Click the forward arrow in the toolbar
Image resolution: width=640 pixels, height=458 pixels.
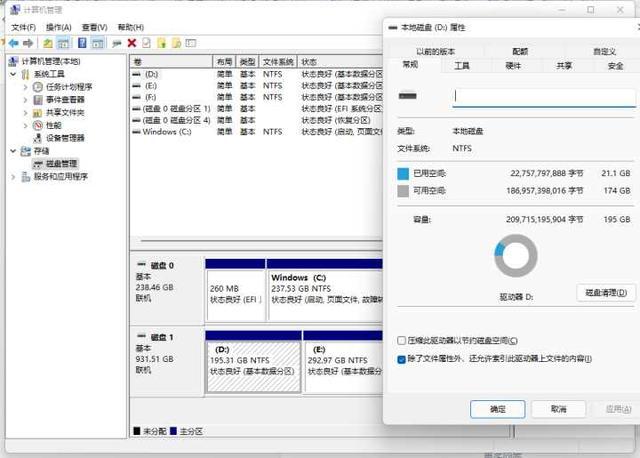coord(28,44)
